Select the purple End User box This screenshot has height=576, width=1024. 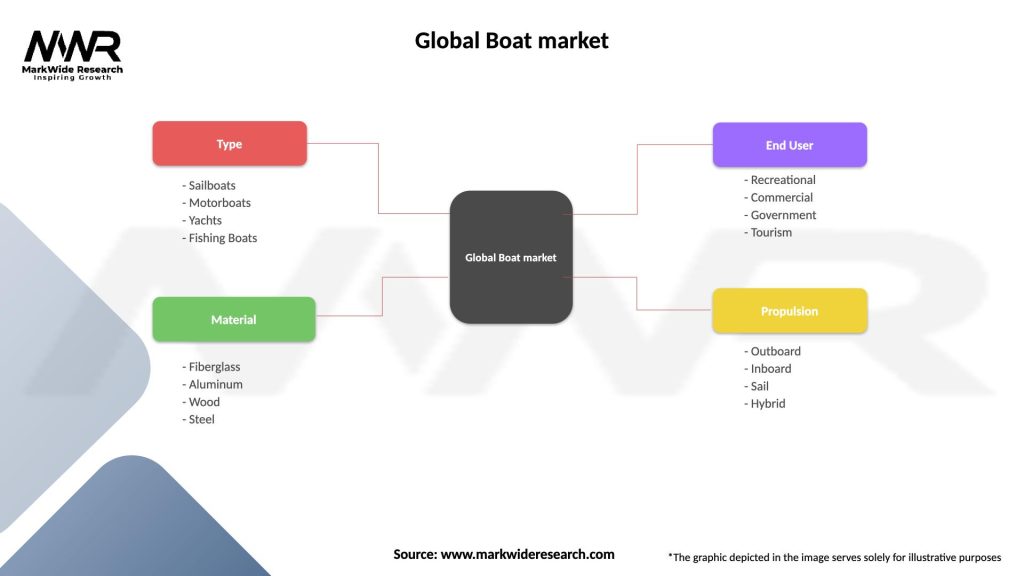pyautogui.click(x=789, y=145)
